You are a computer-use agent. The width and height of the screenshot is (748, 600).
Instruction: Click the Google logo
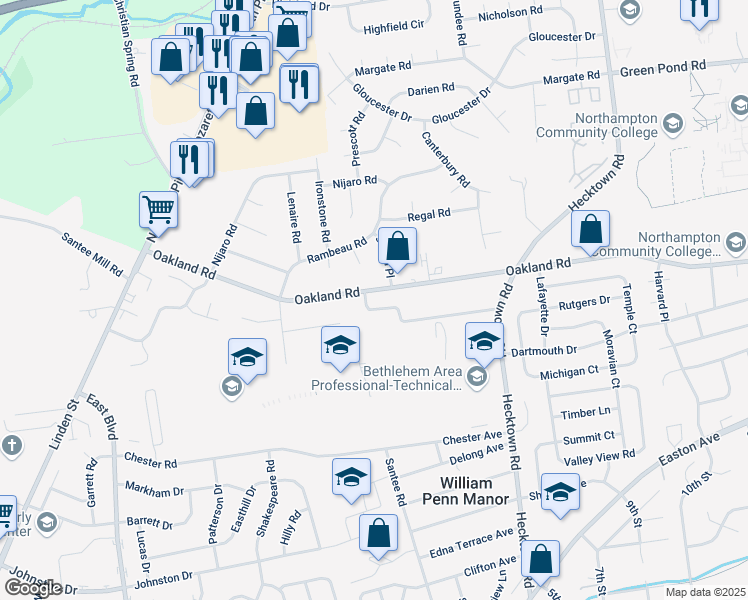33,588
